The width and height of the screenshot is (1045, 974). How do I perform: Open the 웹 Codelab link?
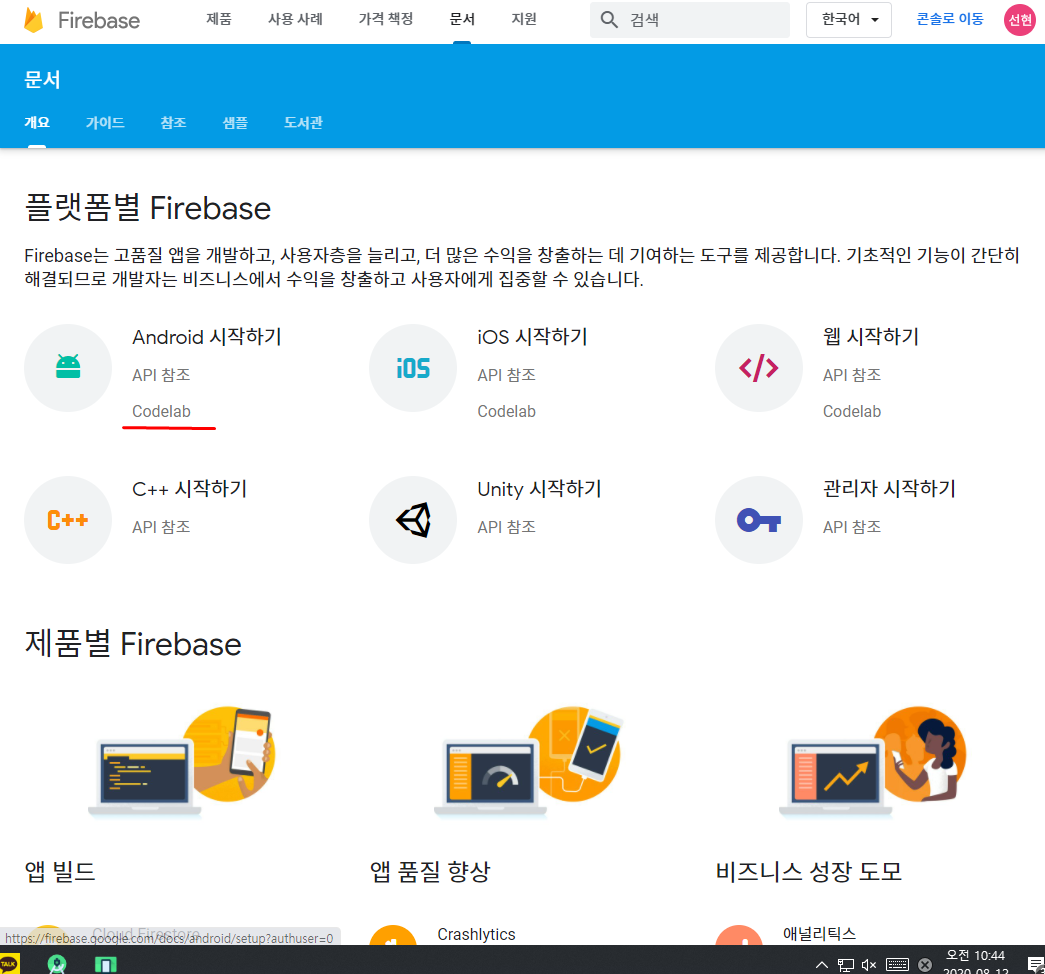[852, 411]
